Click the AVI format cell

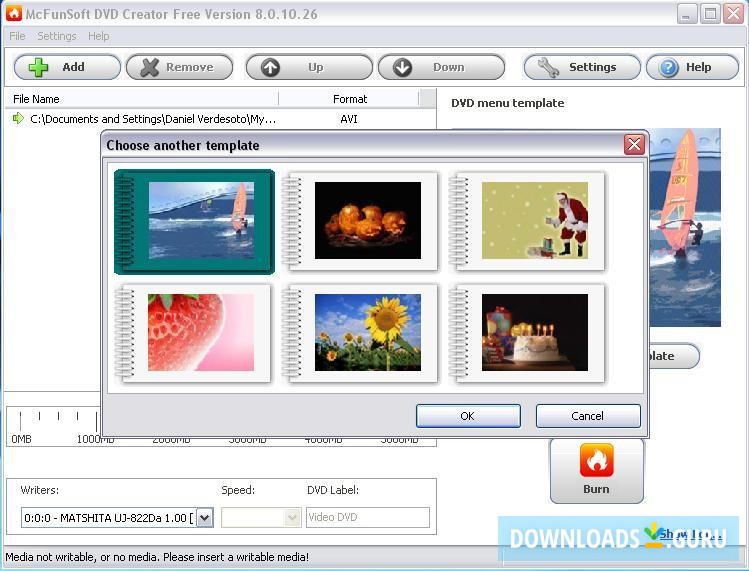[349, 119]
